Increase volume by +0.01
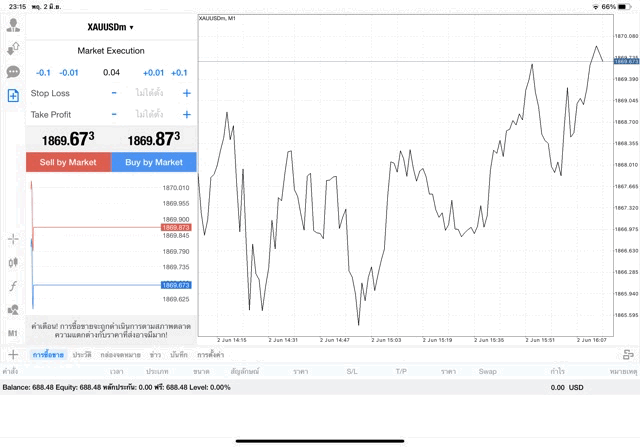 pyautogui.click(x=153, y=73)
